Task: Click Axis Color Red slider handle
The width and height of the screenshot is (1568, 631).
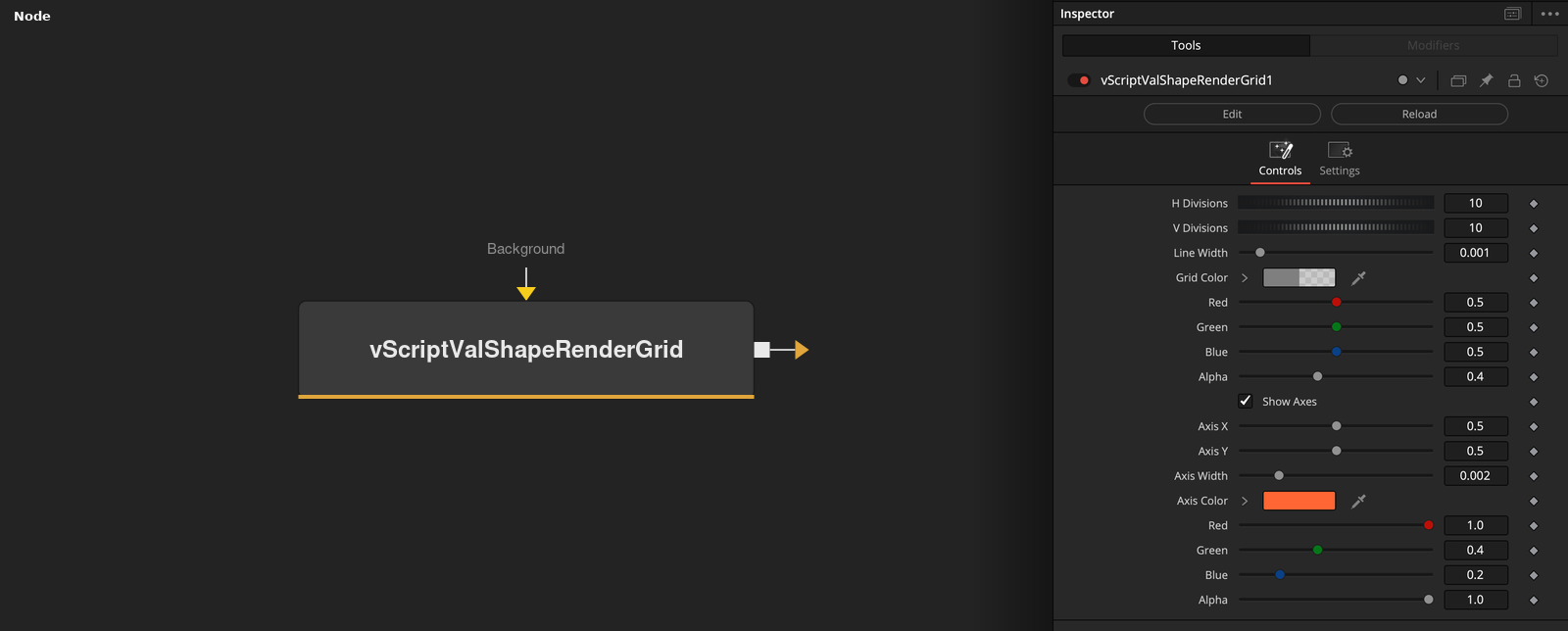Action: tap(1429, 525)
